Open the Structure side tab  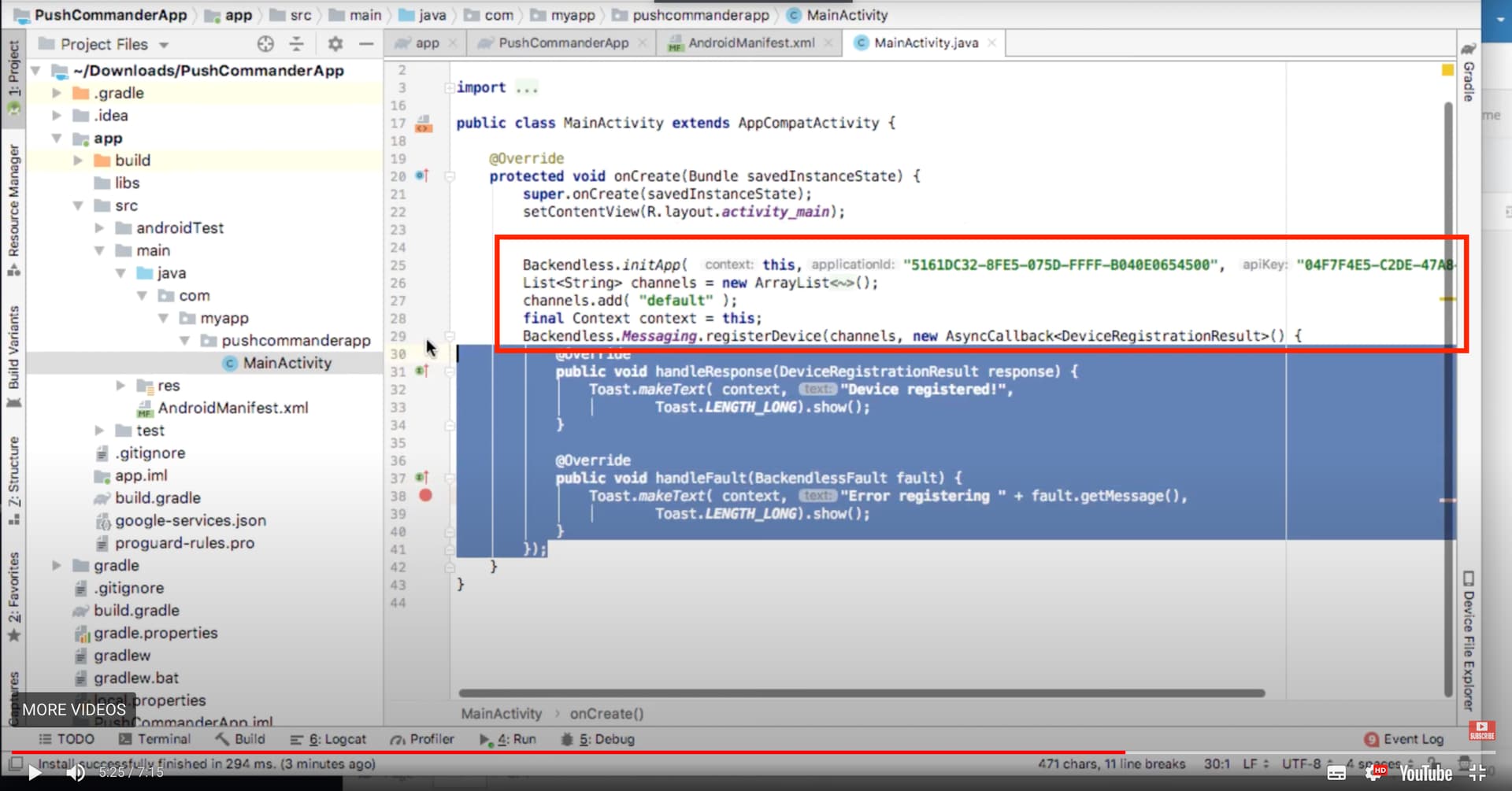(13, 480)
